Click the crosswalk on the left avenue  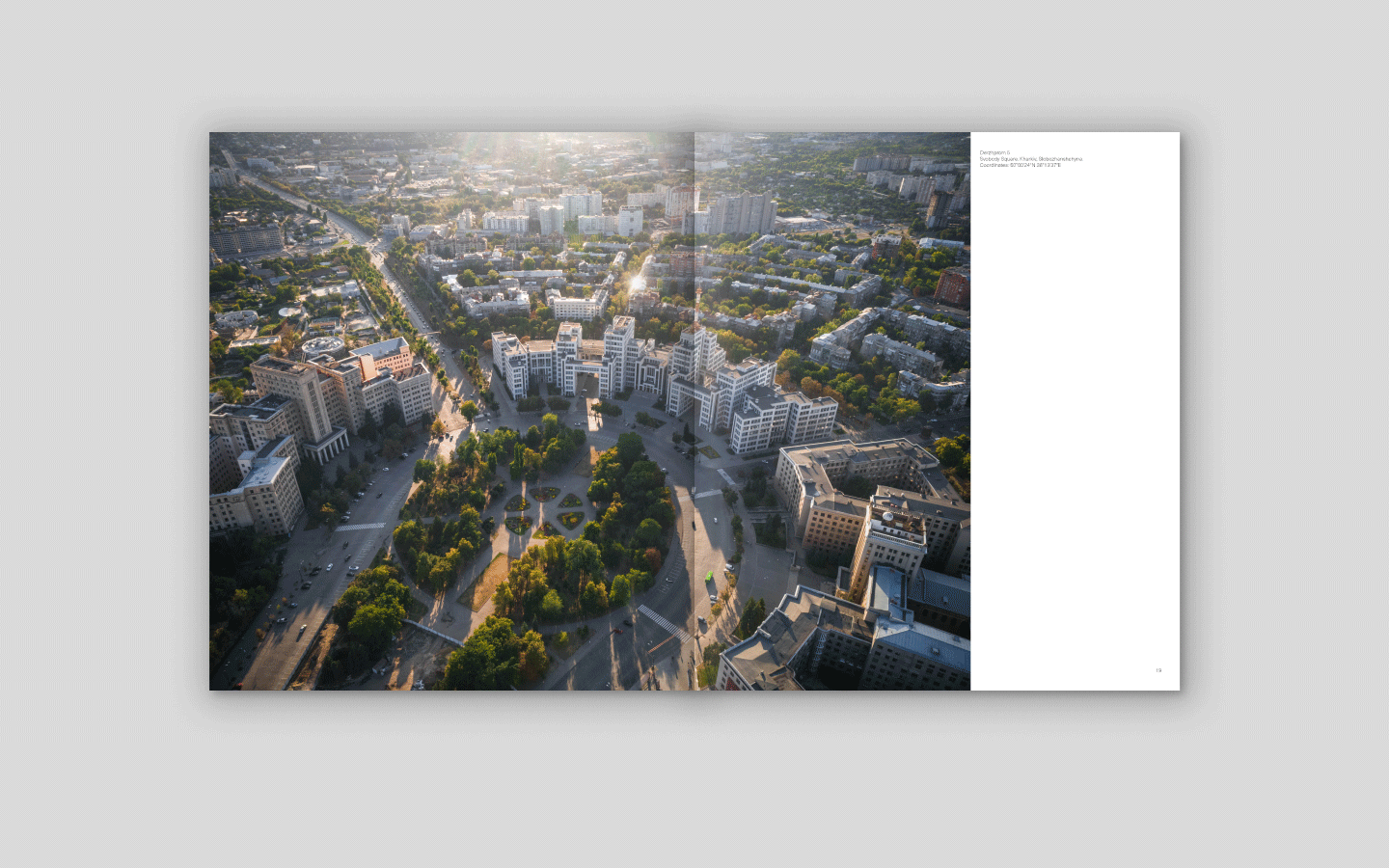tap(360, 527)
